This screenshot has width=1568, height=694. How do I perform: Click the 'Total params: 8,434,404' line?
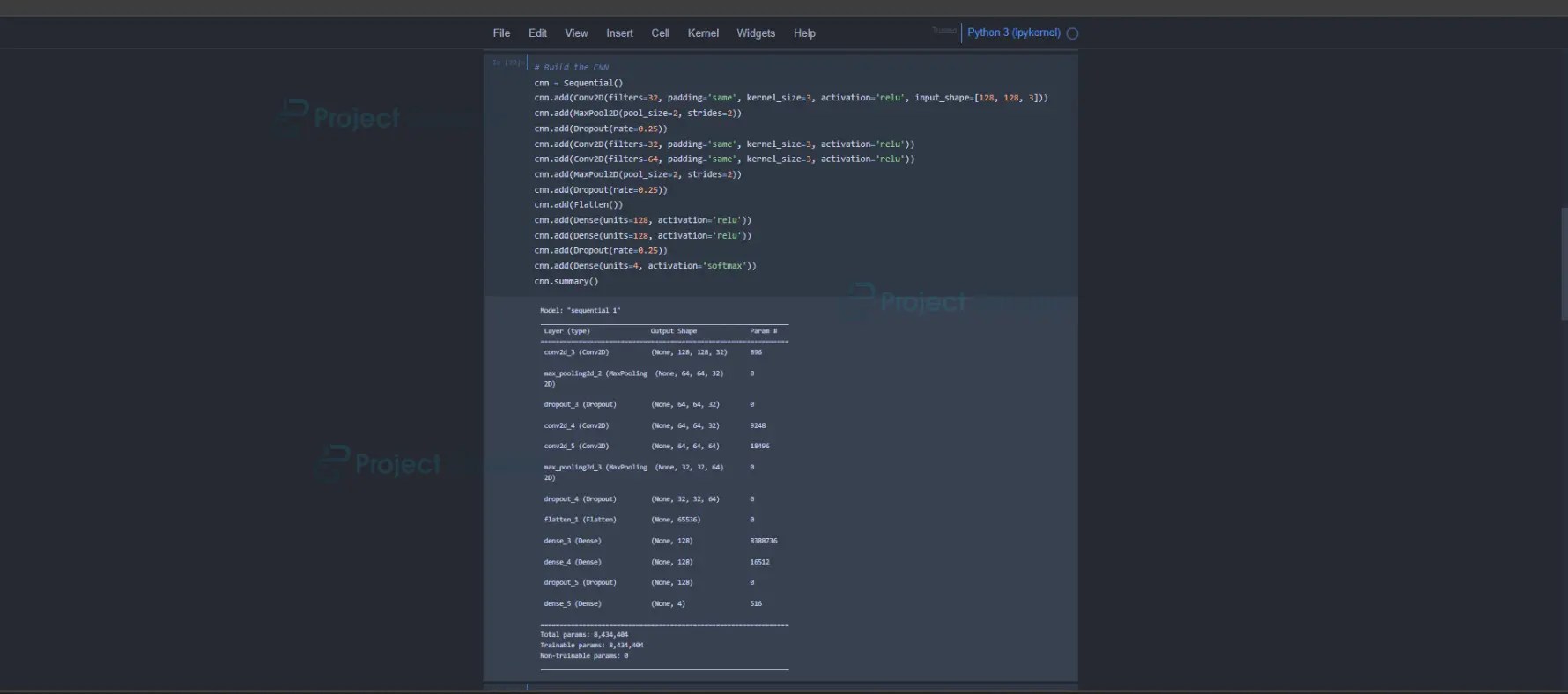[x=584, y=635]
